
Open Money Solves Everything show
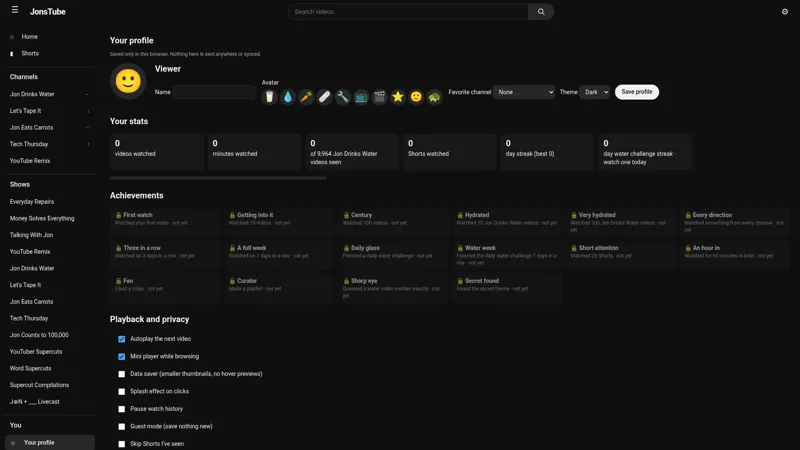click(42, 218)
